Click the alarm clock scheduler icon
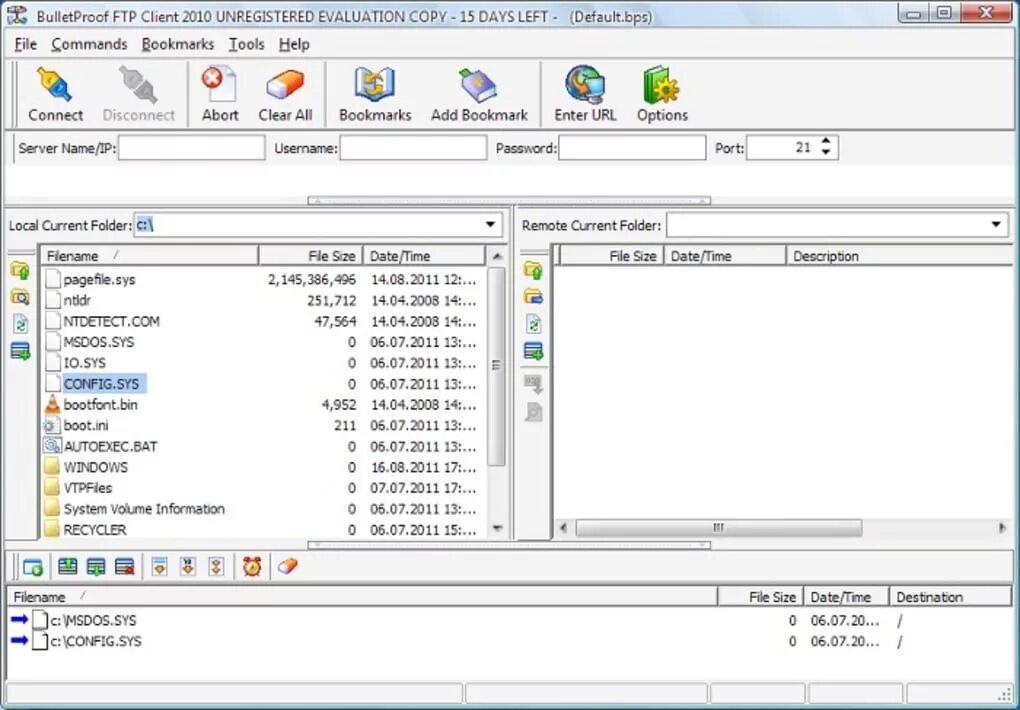This screenshot has width=1020, height=710. tap(252, 567)
